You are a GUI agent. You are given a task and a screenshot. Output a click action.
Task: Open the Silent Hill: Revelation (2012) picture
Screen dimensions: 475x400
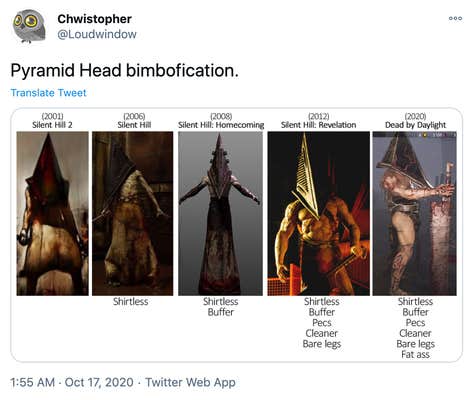pyautogui.click(x=319, y=213)
